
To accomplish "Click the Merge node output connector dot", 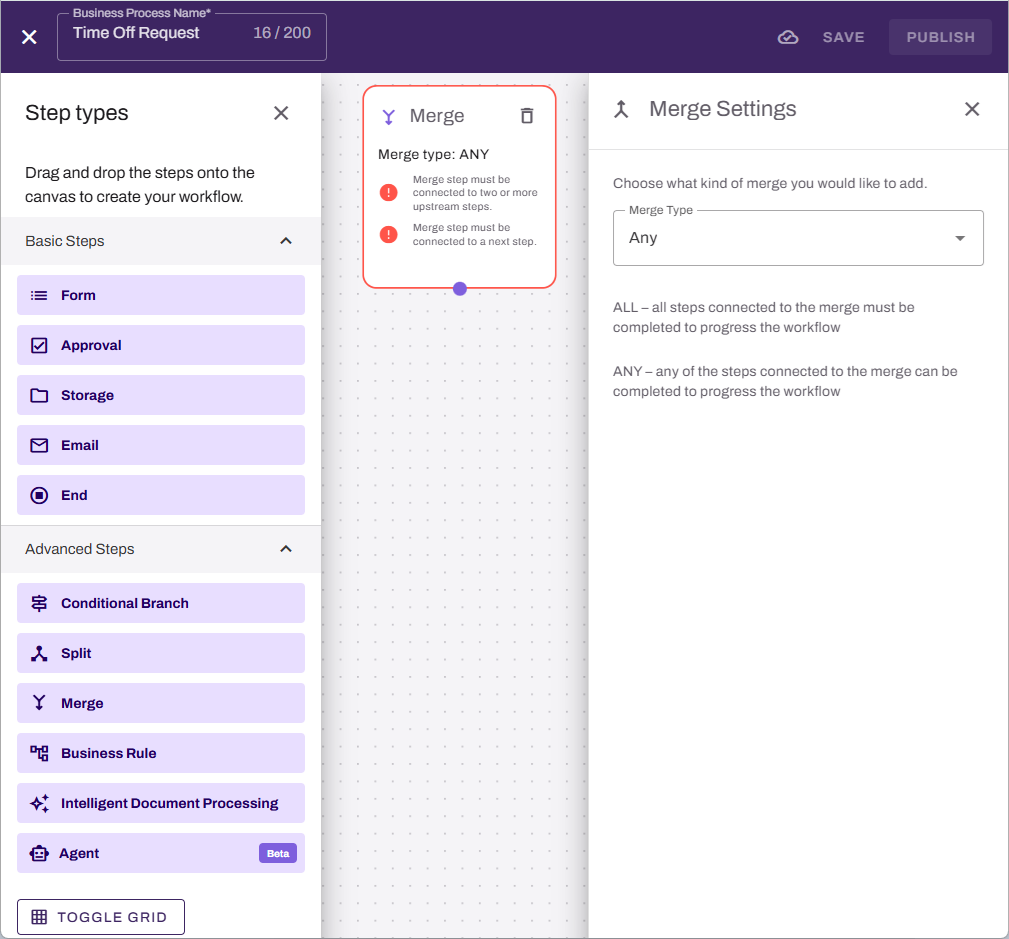I will [459, 289].
